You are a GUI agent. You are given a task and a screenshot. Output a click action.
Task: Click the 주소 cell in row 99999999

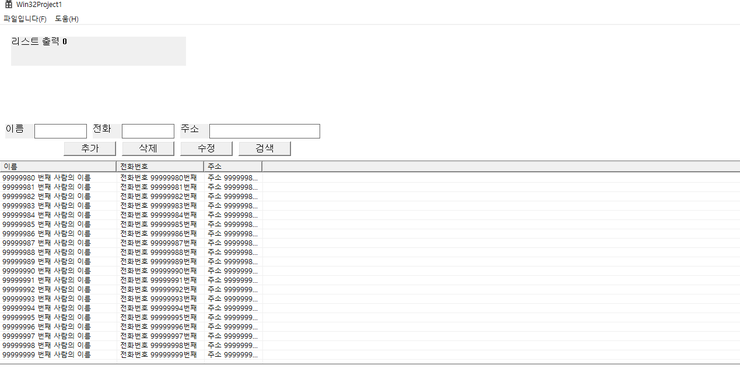click(233, 355)
